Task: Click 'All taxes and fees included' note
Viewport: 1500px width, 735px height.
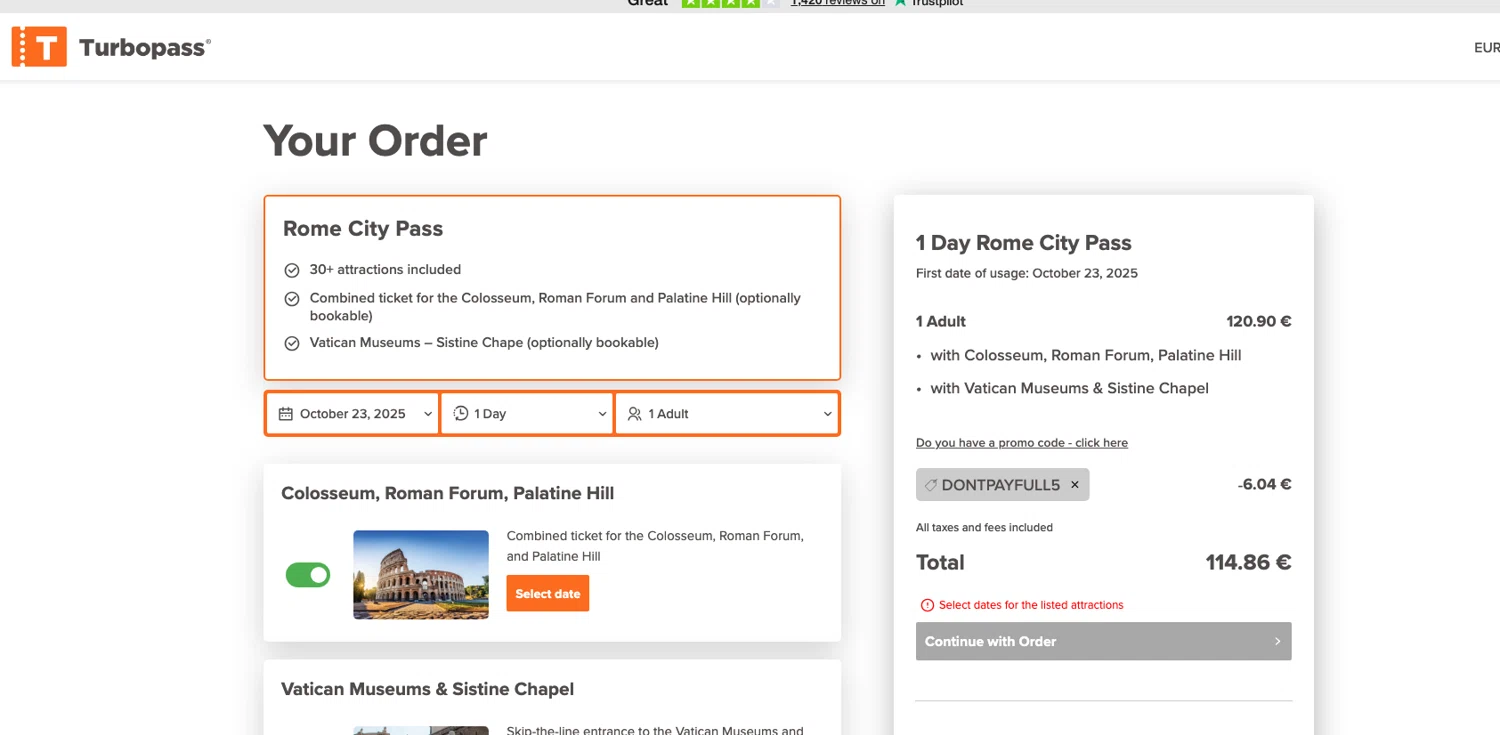Action: pyautogui.click(x=984, y=527)
